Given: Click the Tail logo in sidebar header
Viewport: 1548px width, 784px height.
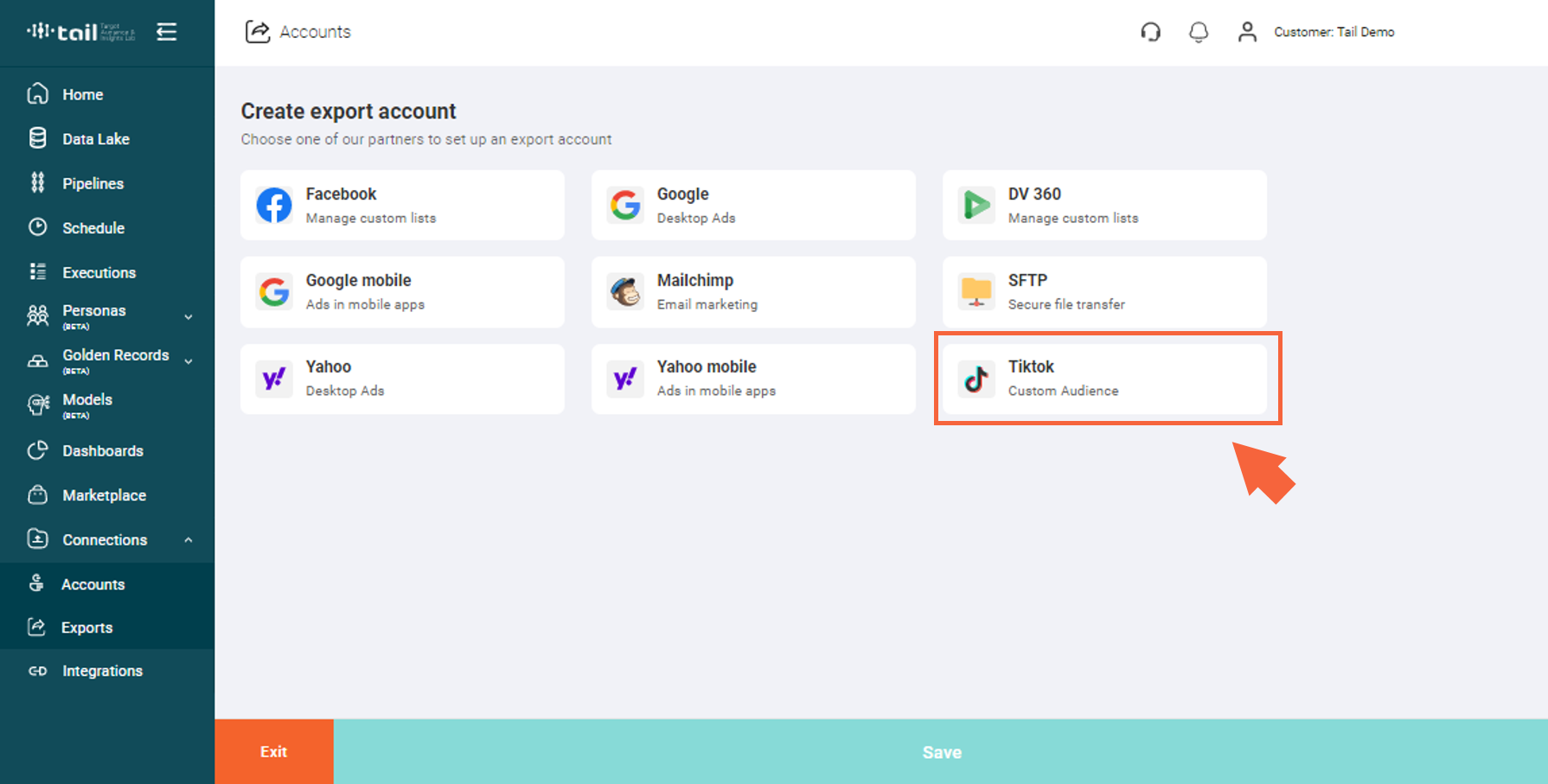Looking at the screenshot, I should [x=80, y=32].
